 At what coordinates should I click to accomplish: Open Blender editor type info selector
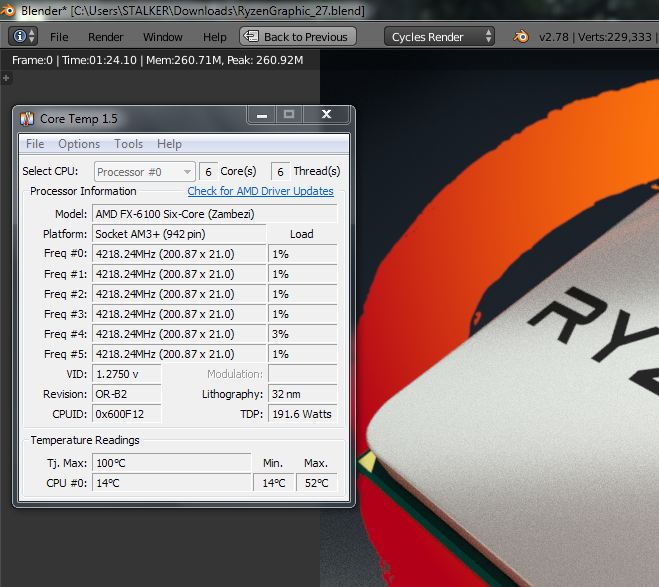tap(23, 37)
